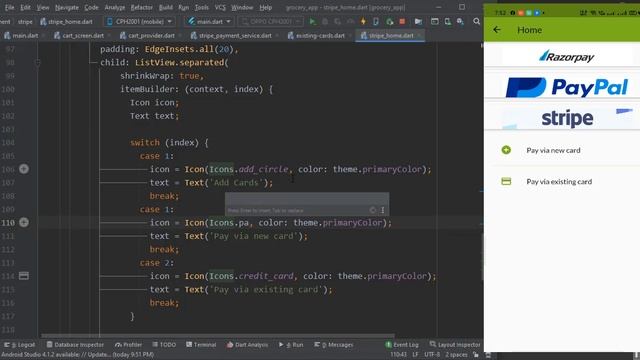
Task: Click the Debug bug icon in toolbar
Action: [325, 21]
